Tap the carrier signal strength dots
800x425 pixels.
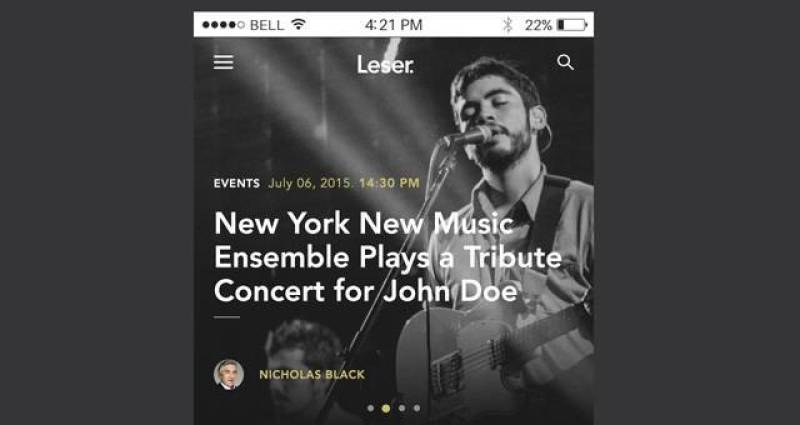(223, 24)
